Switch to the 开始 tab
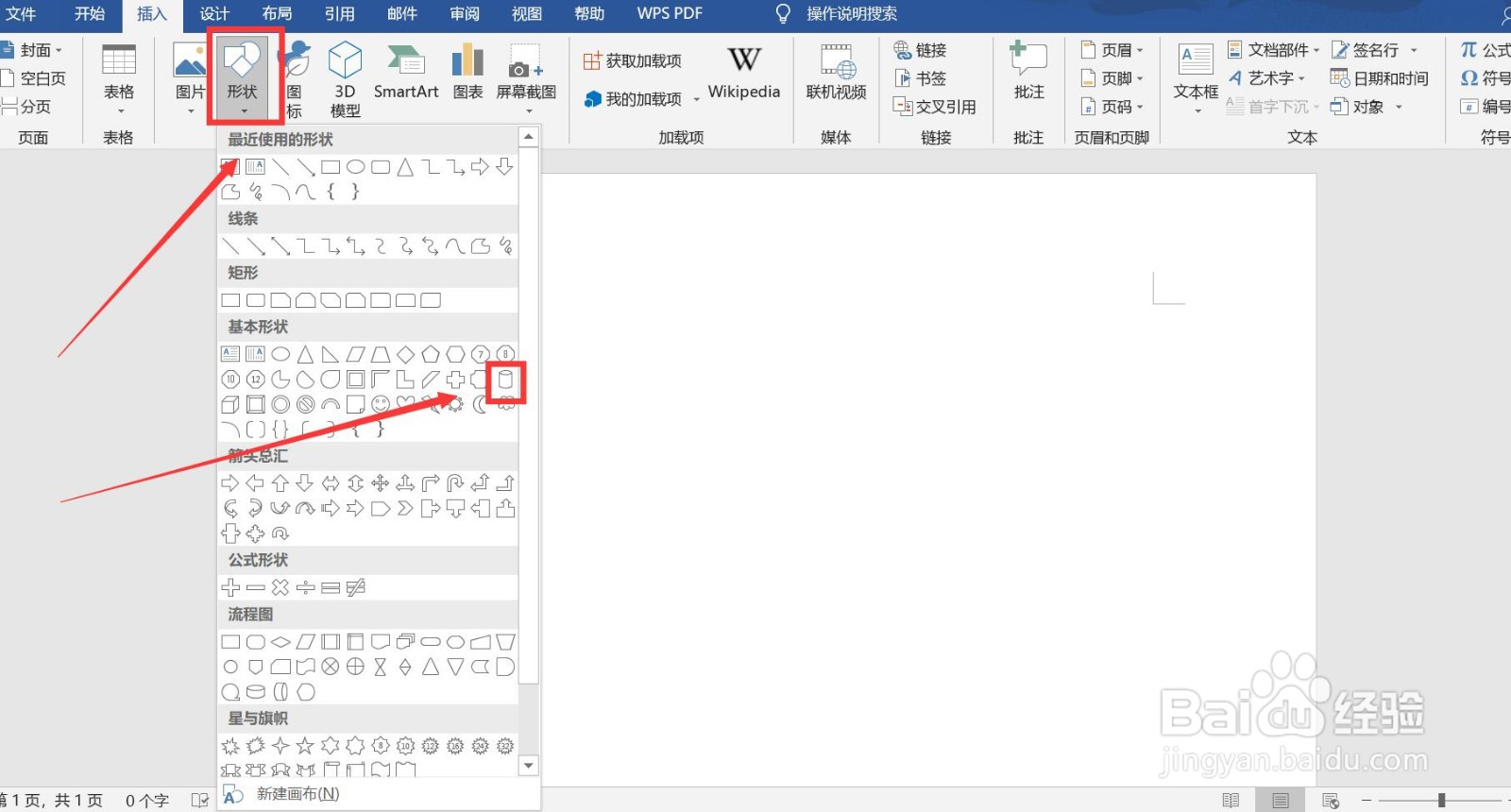This screenshot has width=1511, height=812. point(90,14)
